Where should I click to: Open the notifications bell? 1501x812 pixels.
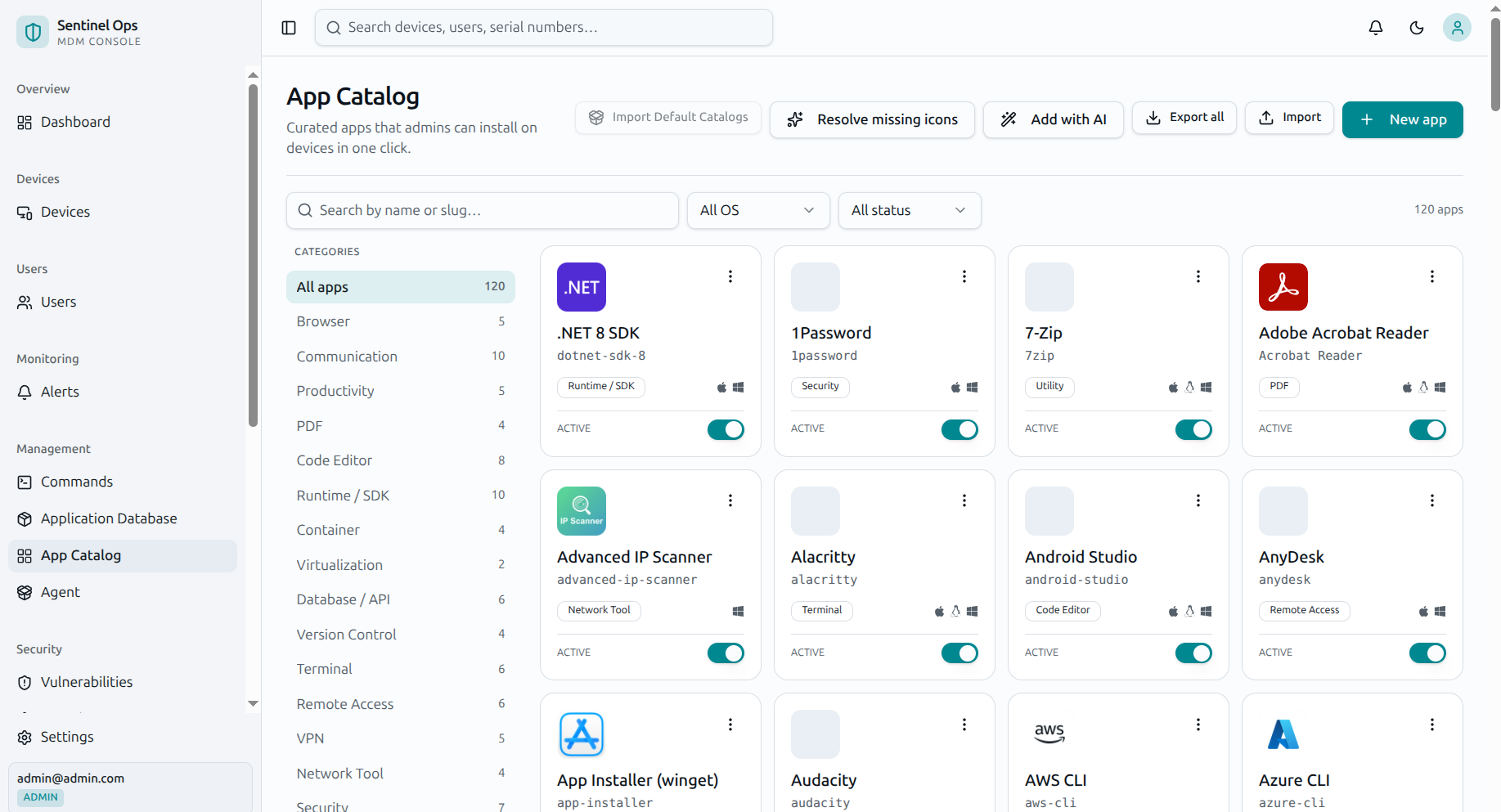pyautogui.click(x=1376, y=28)
